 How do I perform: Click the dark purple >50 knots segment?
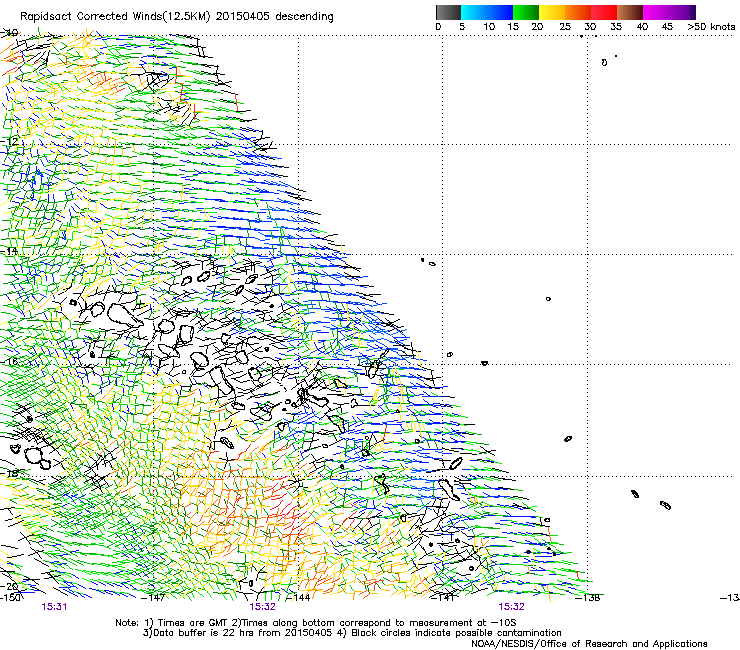pos(692,12)
